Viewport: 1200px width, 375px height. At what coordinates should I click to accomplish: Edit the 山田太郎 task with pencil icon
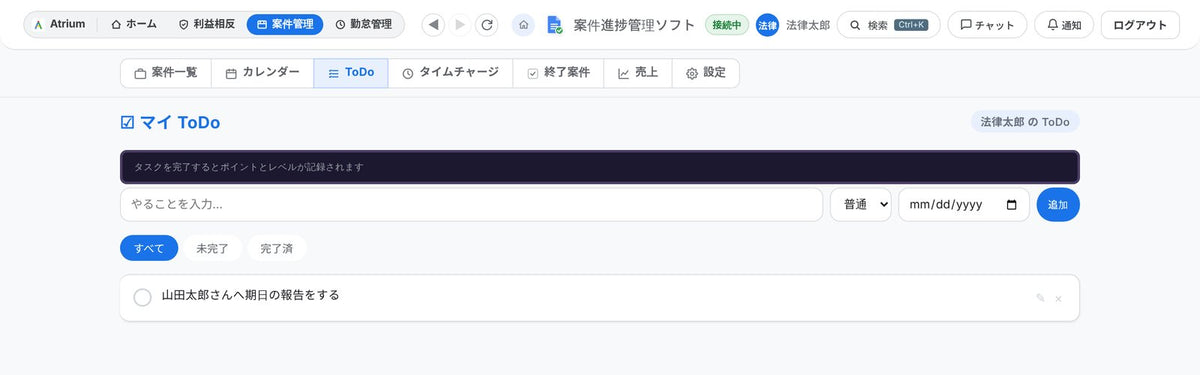[1041, 298]
